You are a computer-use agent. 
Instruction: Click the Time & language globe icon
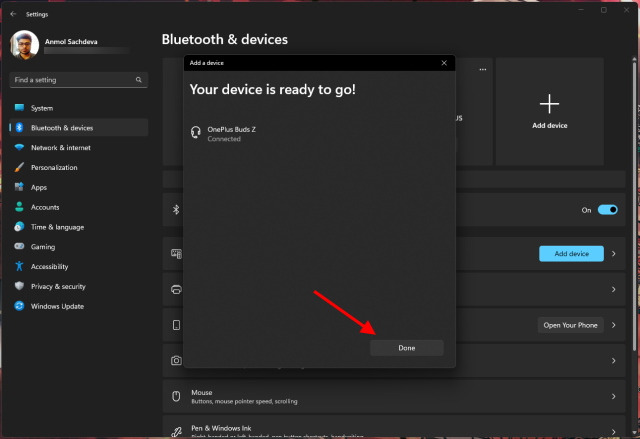19,226
